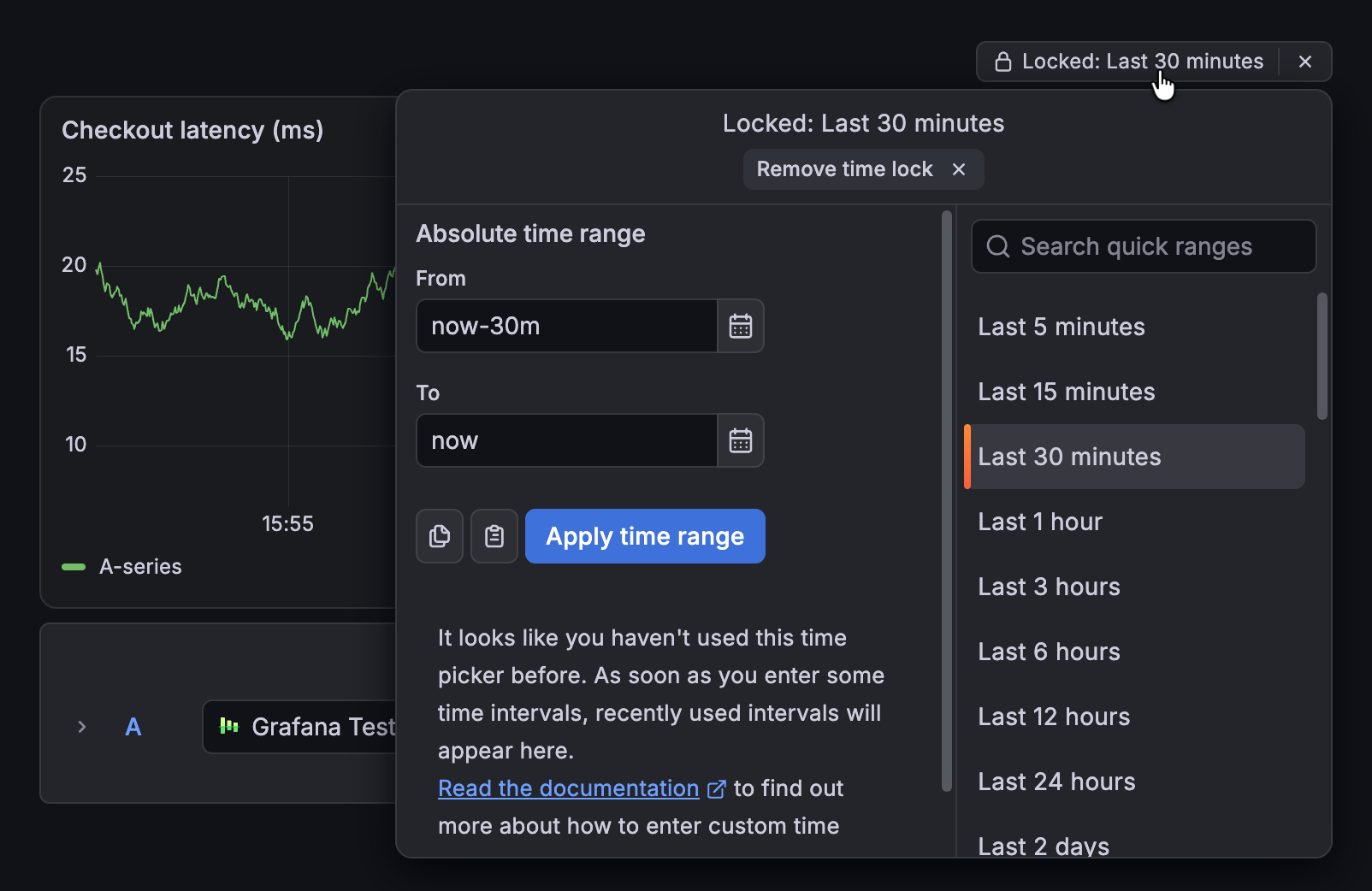The height and width of the screenshot is (891, 1372).
Task: Remove the time lock with the X beside the Locked button
Action: [1305, 62]
